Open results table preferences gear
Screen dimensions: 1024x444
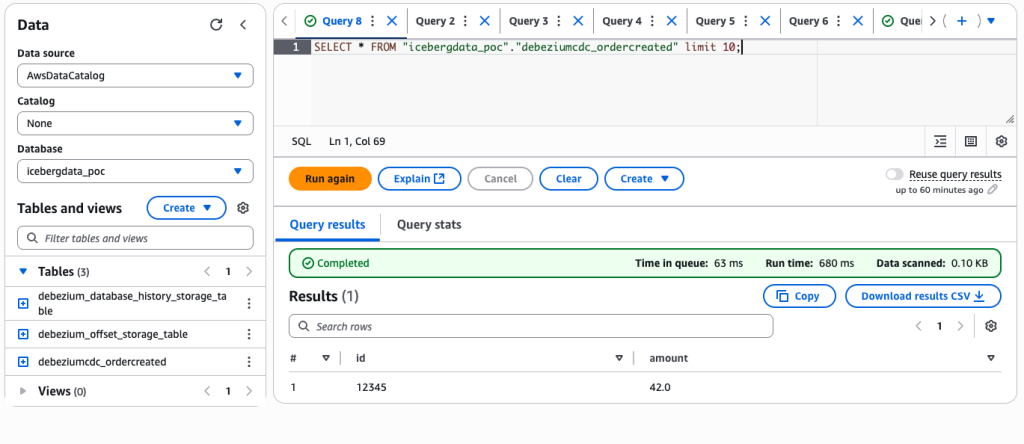click(991, 326)
